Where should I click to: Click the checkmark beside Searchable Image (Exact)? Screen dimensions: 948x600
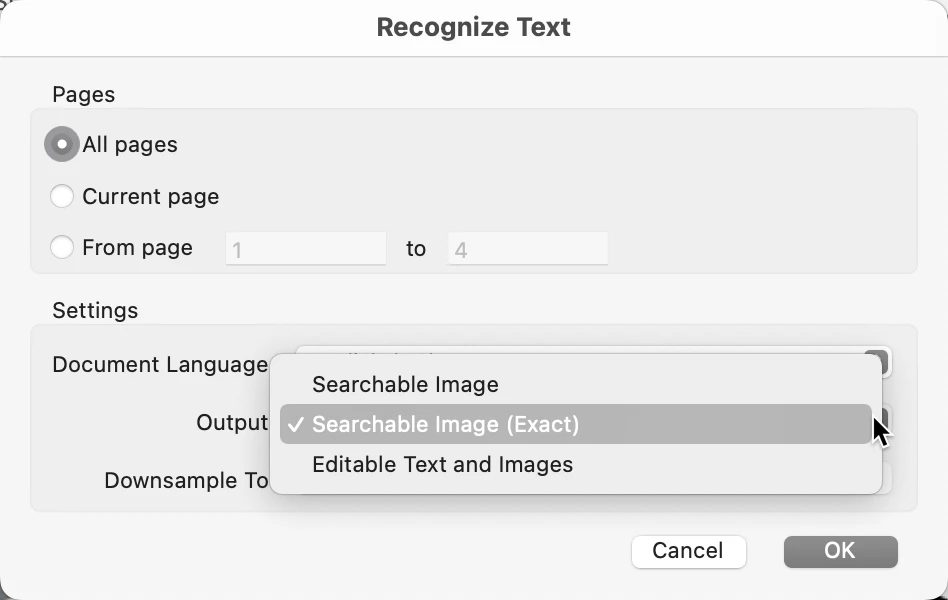(295, 425)
